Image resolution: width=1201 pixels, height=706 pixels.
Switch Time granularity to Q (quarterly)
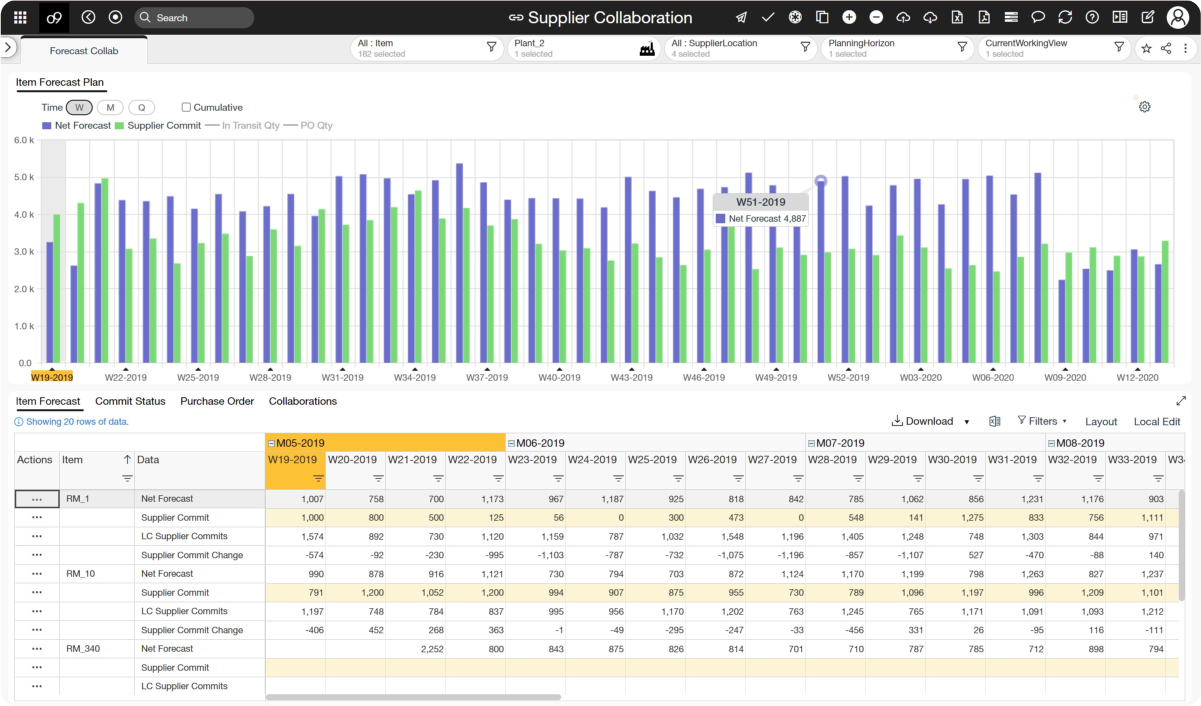point(141,107)
